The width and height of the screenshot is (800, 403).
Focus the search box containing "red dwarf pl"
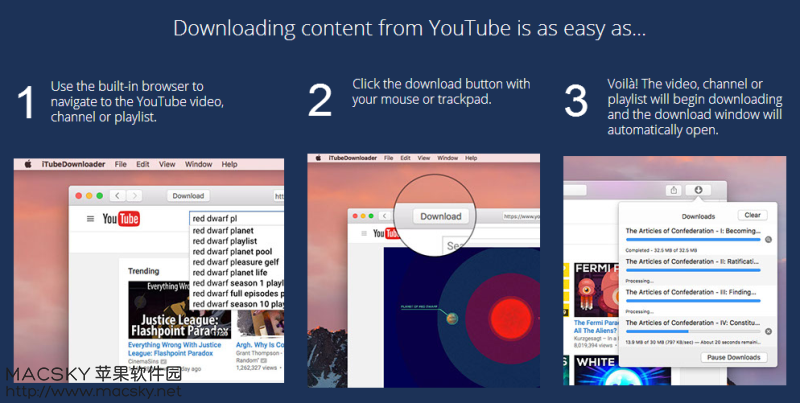point(236,218)
